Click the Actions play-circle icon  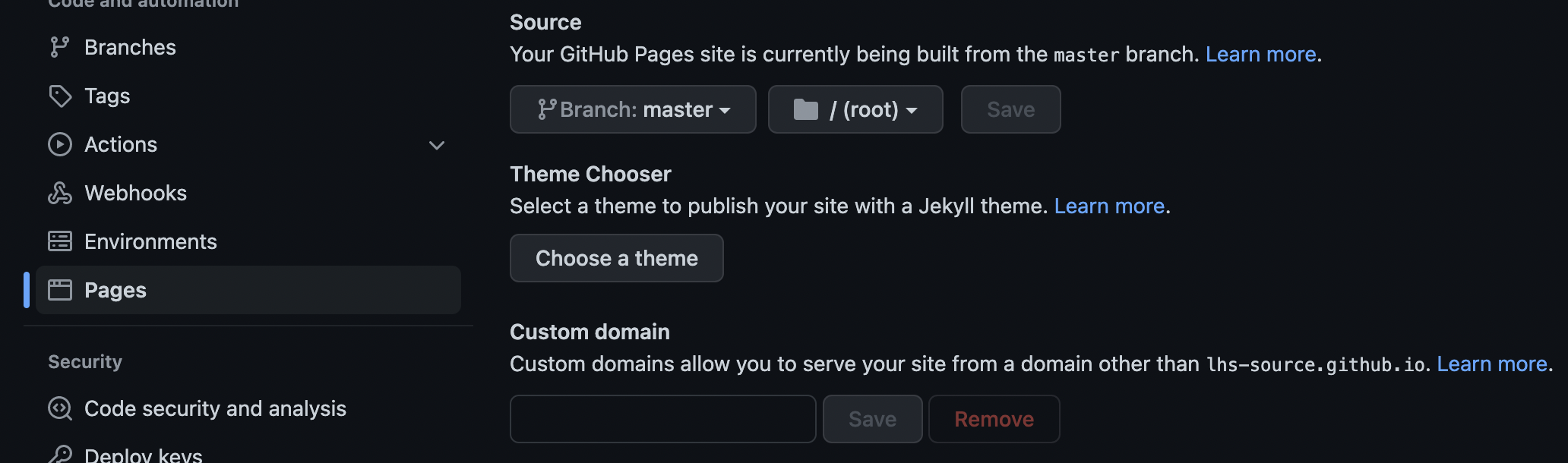click(x=60, y=144)
